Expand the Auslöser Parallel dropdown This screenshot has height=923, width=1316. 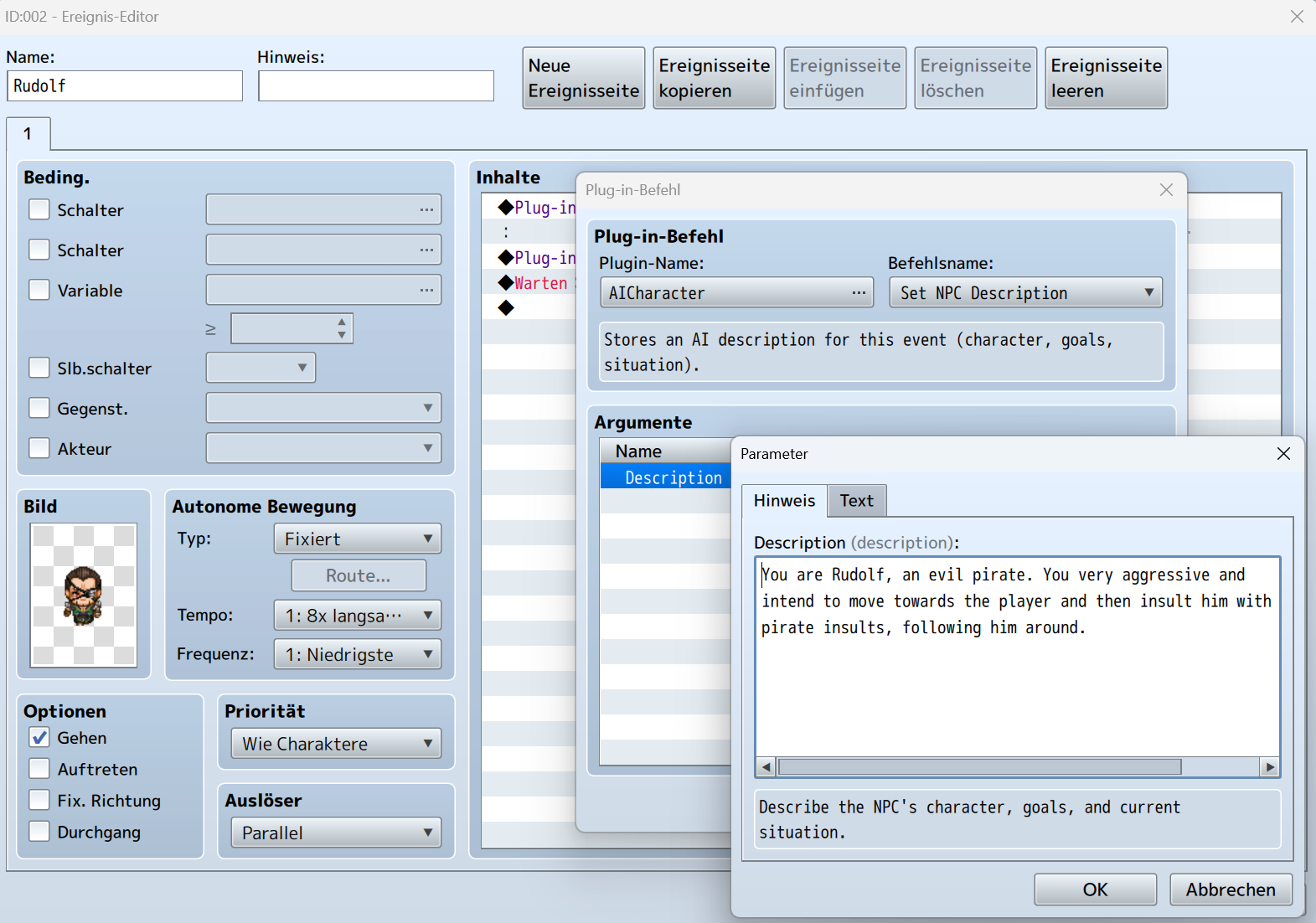336,833
